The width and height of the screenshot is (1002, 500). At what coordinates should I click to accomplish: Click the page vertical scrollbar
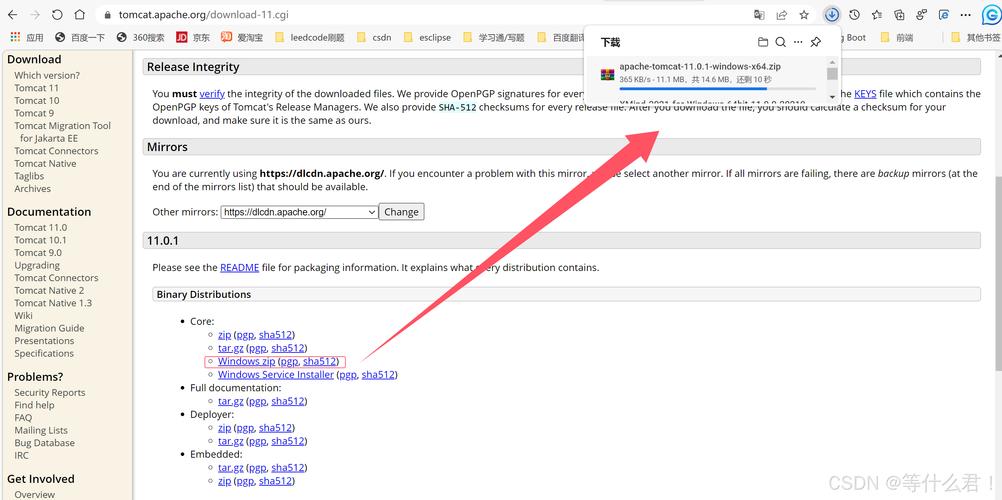click(x=997, y=272)
